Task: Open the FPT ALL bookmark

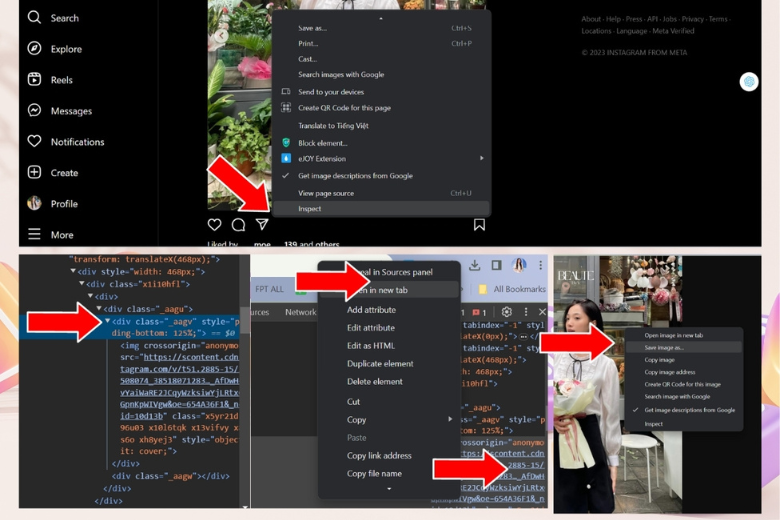Action: [269, 289]
